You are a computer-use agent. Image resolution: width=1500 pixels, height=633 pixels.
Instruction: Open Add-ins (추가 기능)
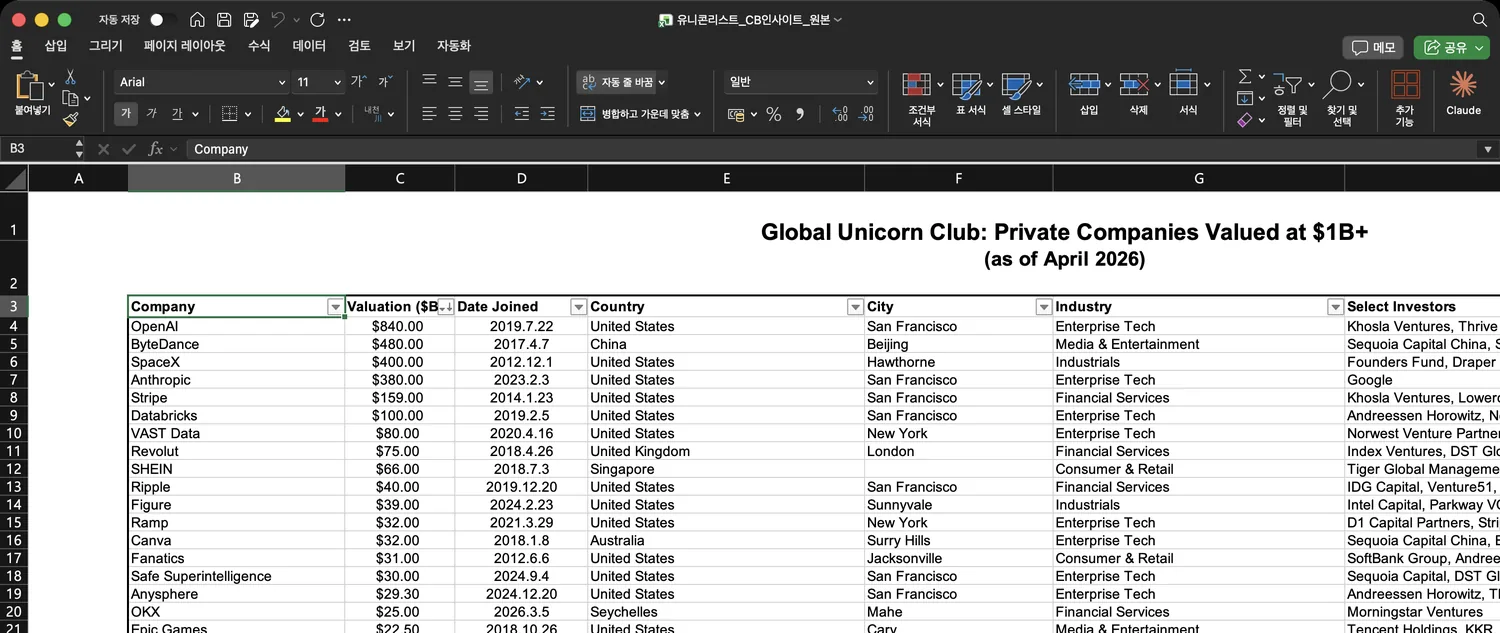point(1405,98)
